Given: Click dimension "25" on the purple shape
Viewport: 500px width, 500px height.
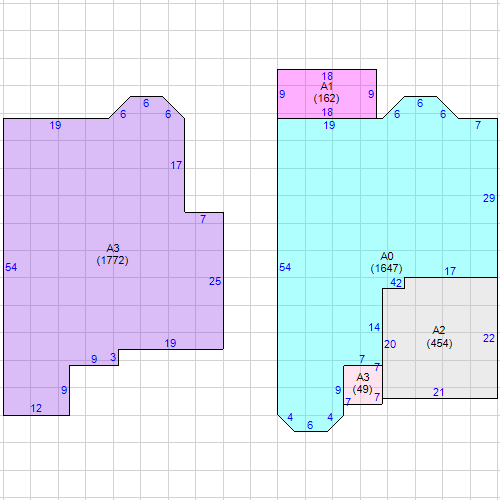Looking at the screenshot, I should [x=215, y=281].
